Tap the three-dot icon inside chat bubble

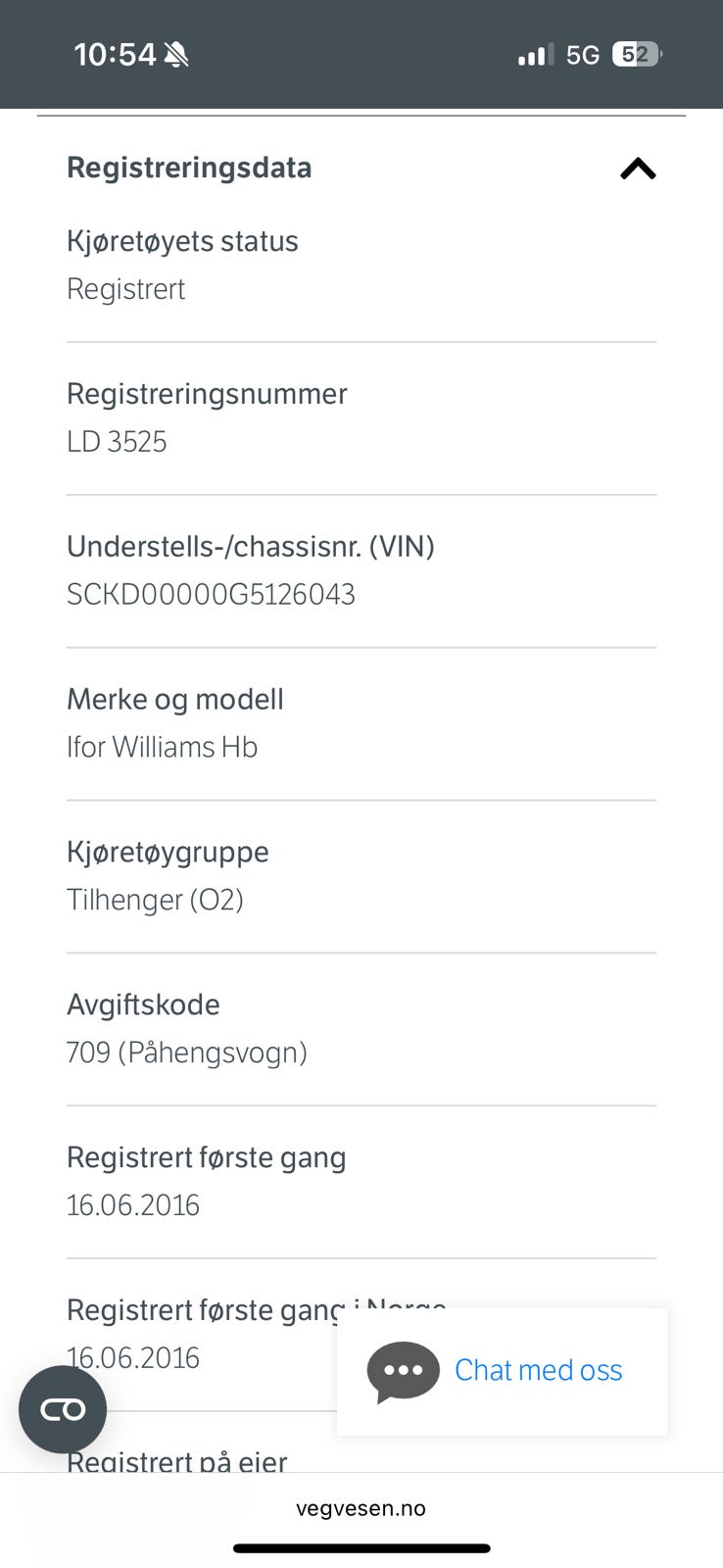(403, 1372)
